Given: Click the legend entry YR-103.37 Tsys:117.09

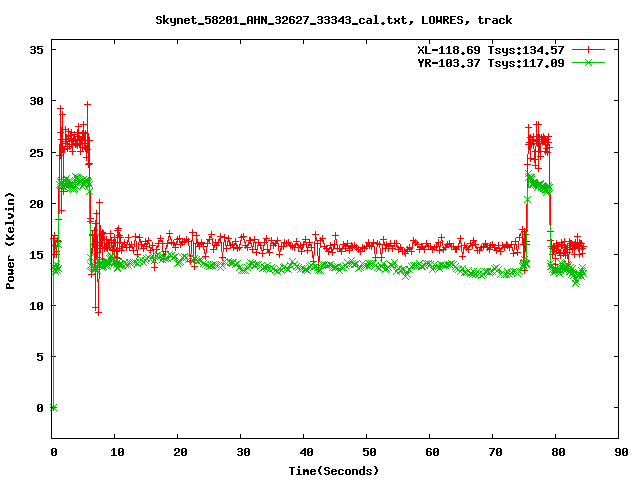Looking at the screenshot, I should [x=491, y=63].
